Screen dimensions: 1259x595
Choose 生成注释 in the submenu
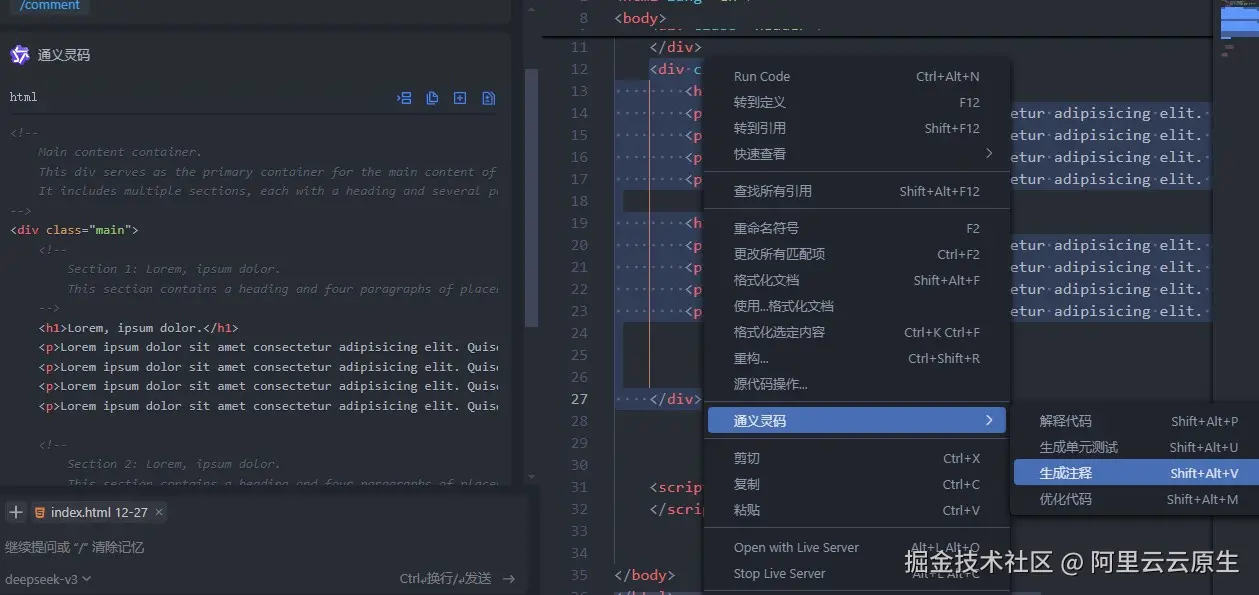point(1136,473)
